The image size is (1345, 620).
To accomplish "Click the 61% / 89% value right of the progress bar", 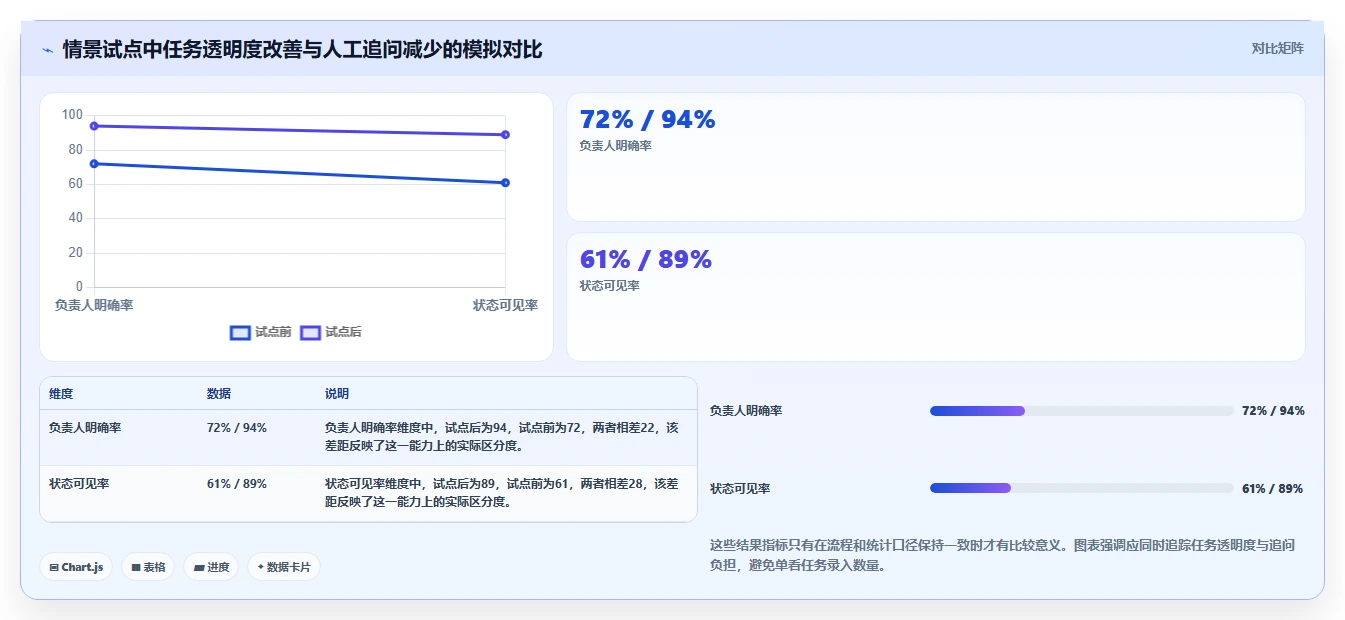I will coord(1273,489).
